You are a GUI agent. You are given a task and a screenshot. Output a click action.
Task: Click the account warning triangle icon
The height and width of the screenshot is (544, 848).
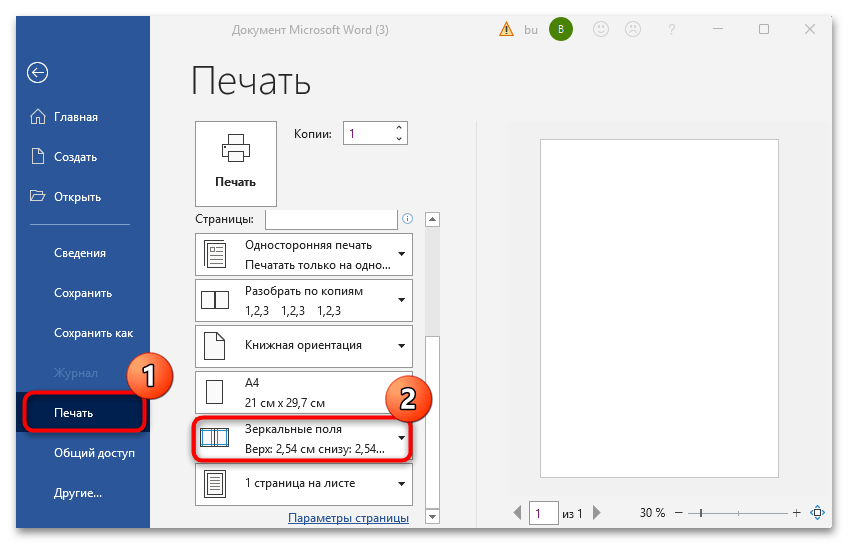click(x=506, y=29)
